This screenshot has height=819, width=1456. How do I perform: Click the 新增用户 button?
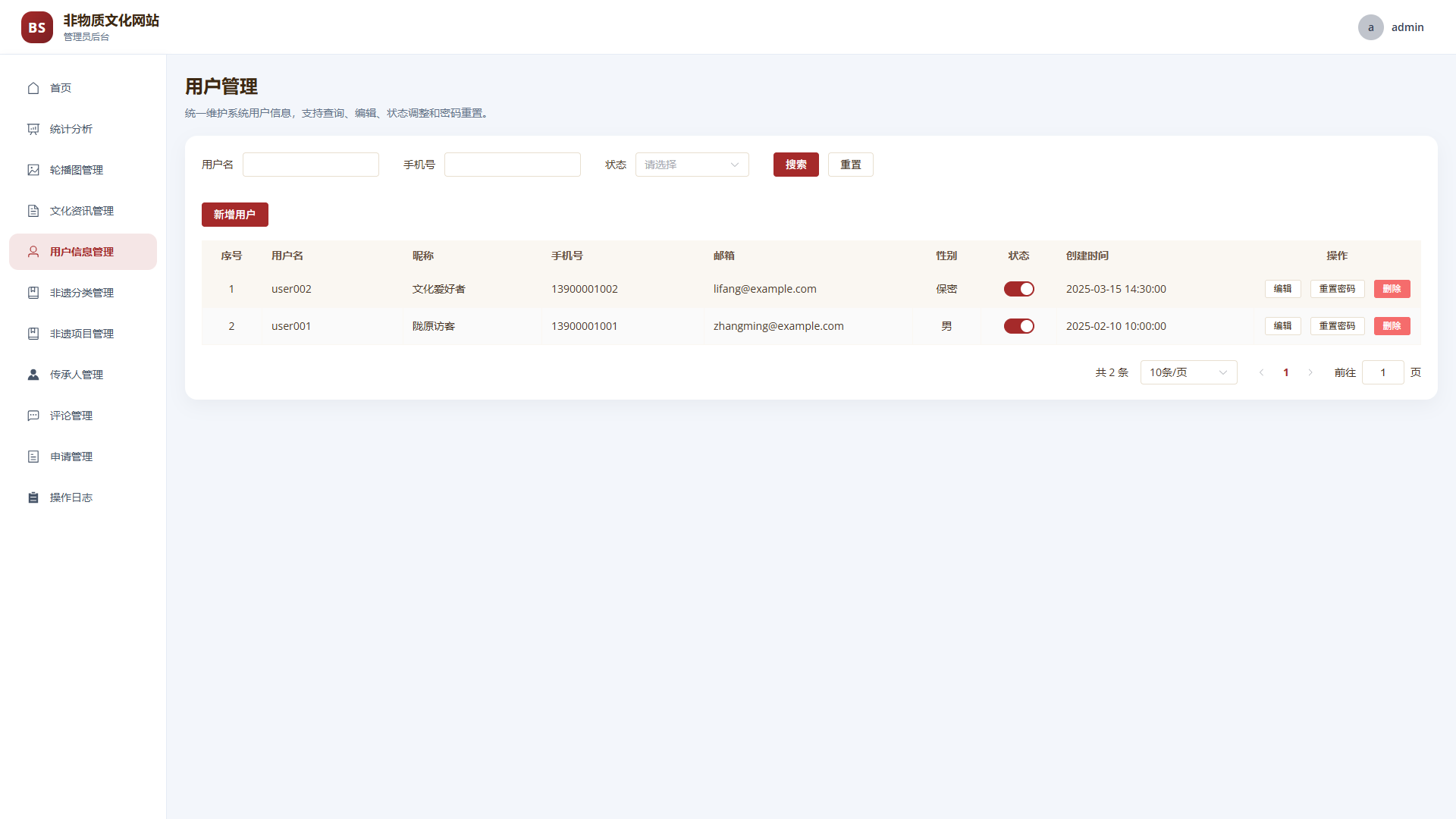(235, 215)
